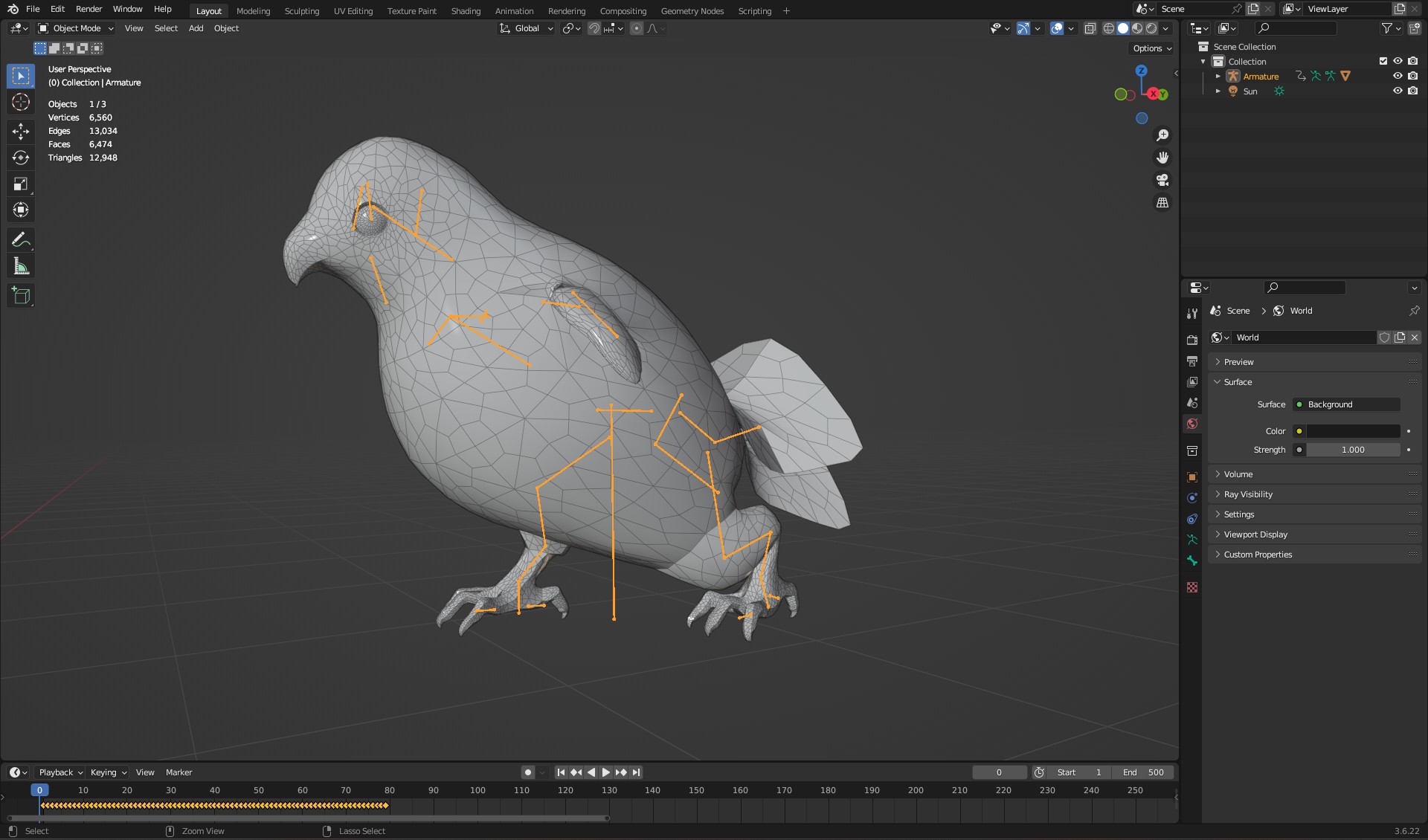The height and width of the screenshot is (840, 1428).
Task: Switch to the Sculpting workspace tab
Action: [301, 10]
